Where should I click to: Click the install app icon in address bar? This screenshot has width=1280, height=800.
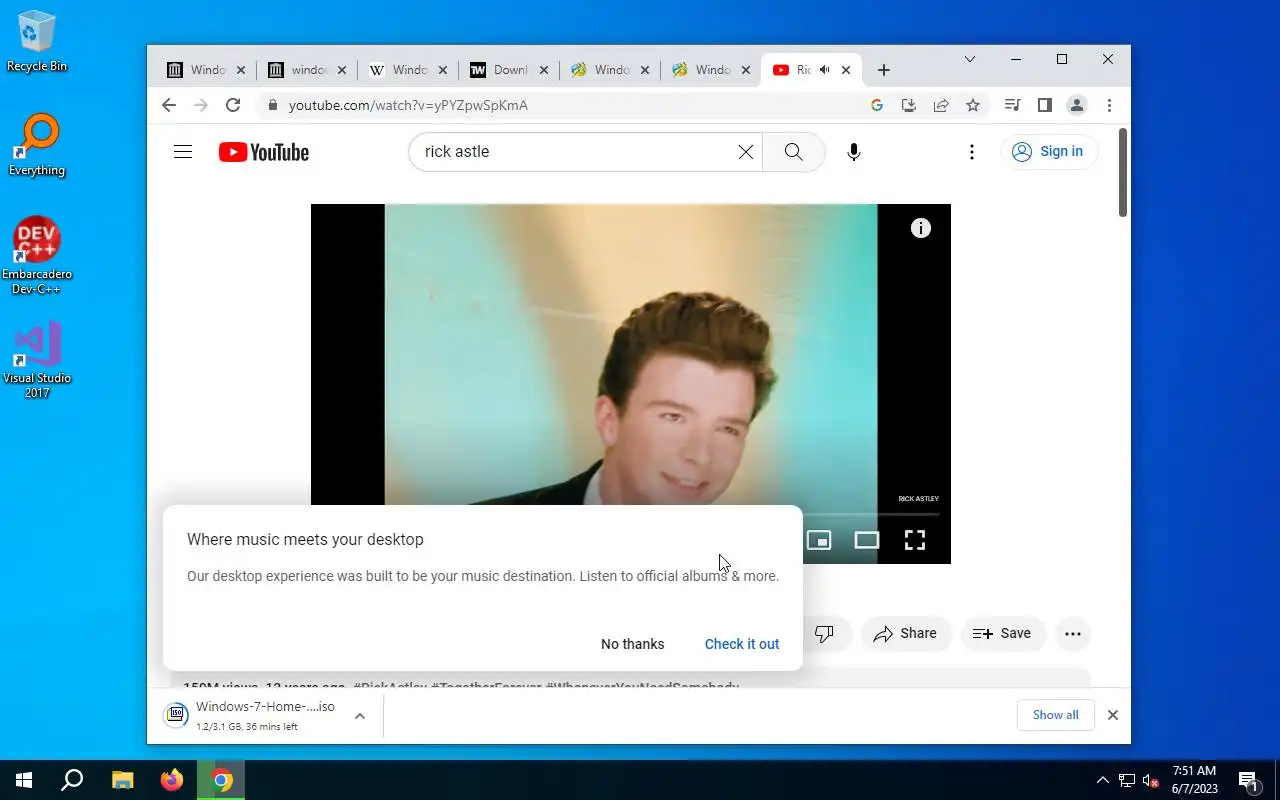click(909, 105)
